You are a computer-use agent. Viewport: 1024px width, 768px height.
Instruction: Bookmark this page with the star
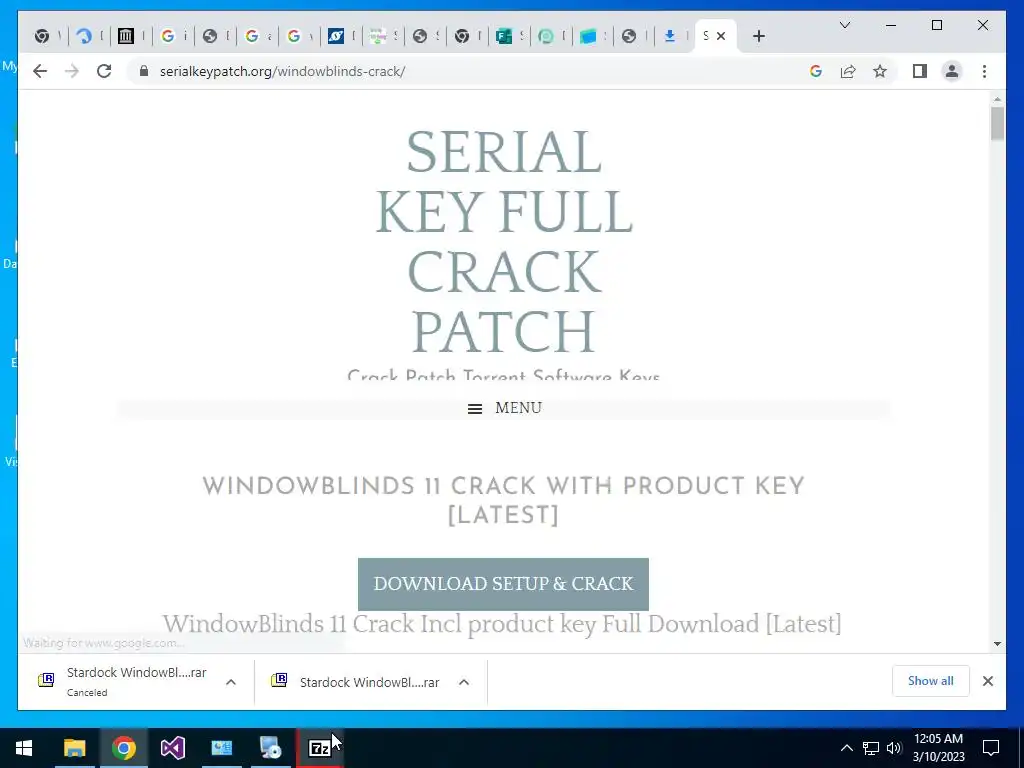(880, 71)
